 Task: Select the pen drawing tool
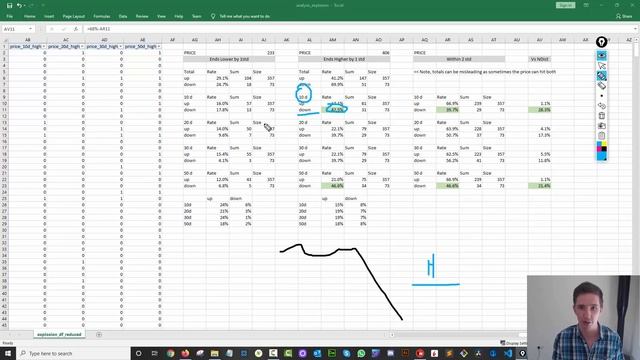coord(602,76)
